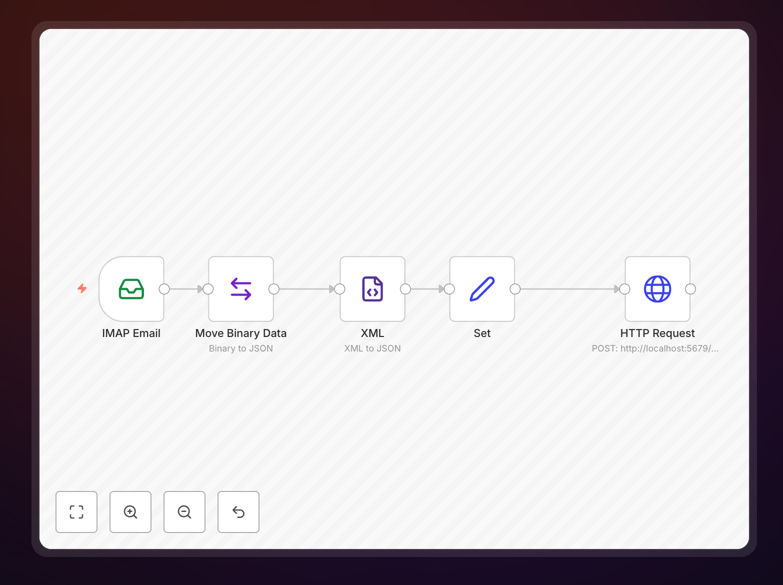Screen dimensions: 783x585
Task: Reset canvas zoom with undo arrow button
Action: pos(238,512)
